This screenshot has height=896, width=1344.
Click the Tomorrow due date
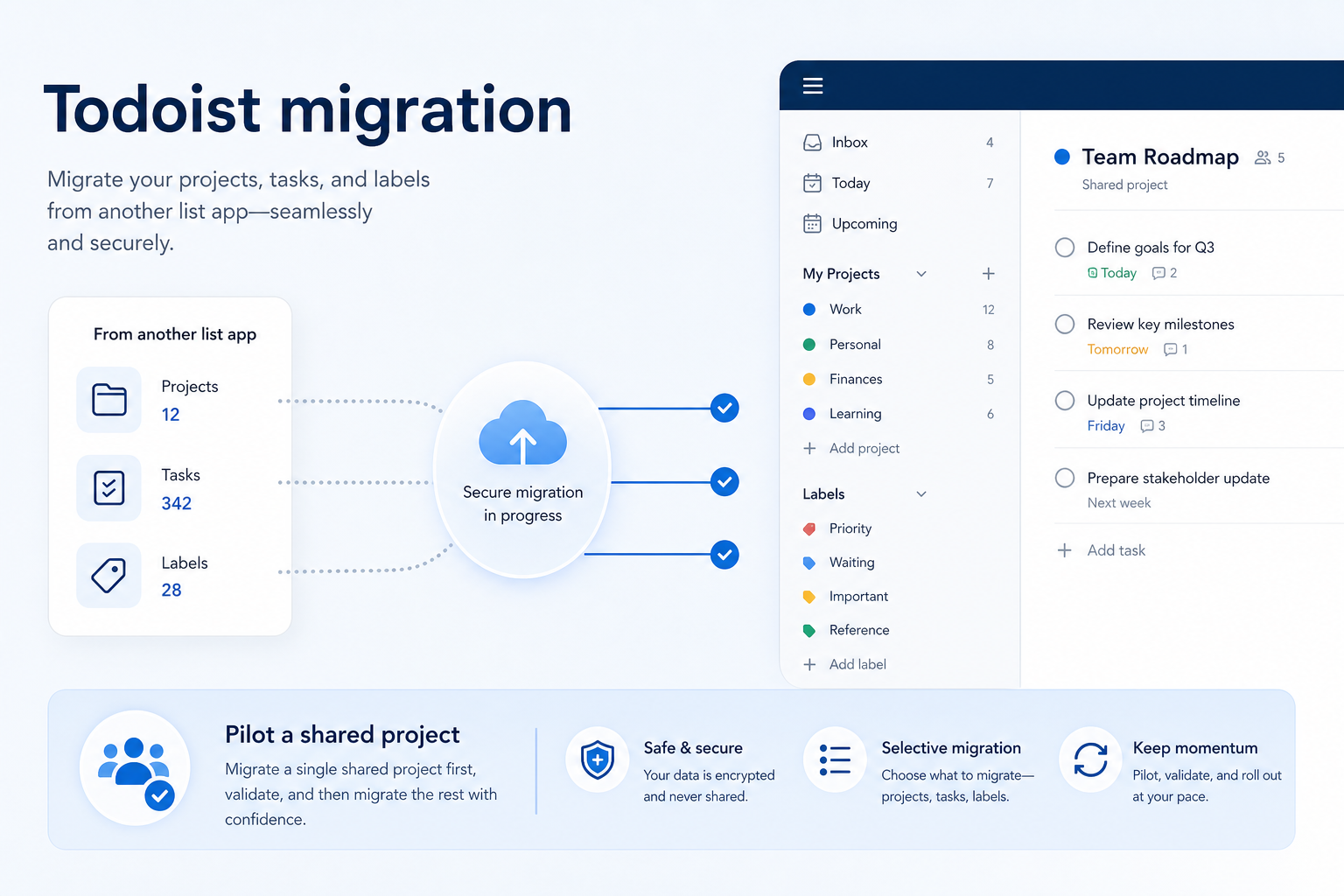click(x=1117, y=349)
